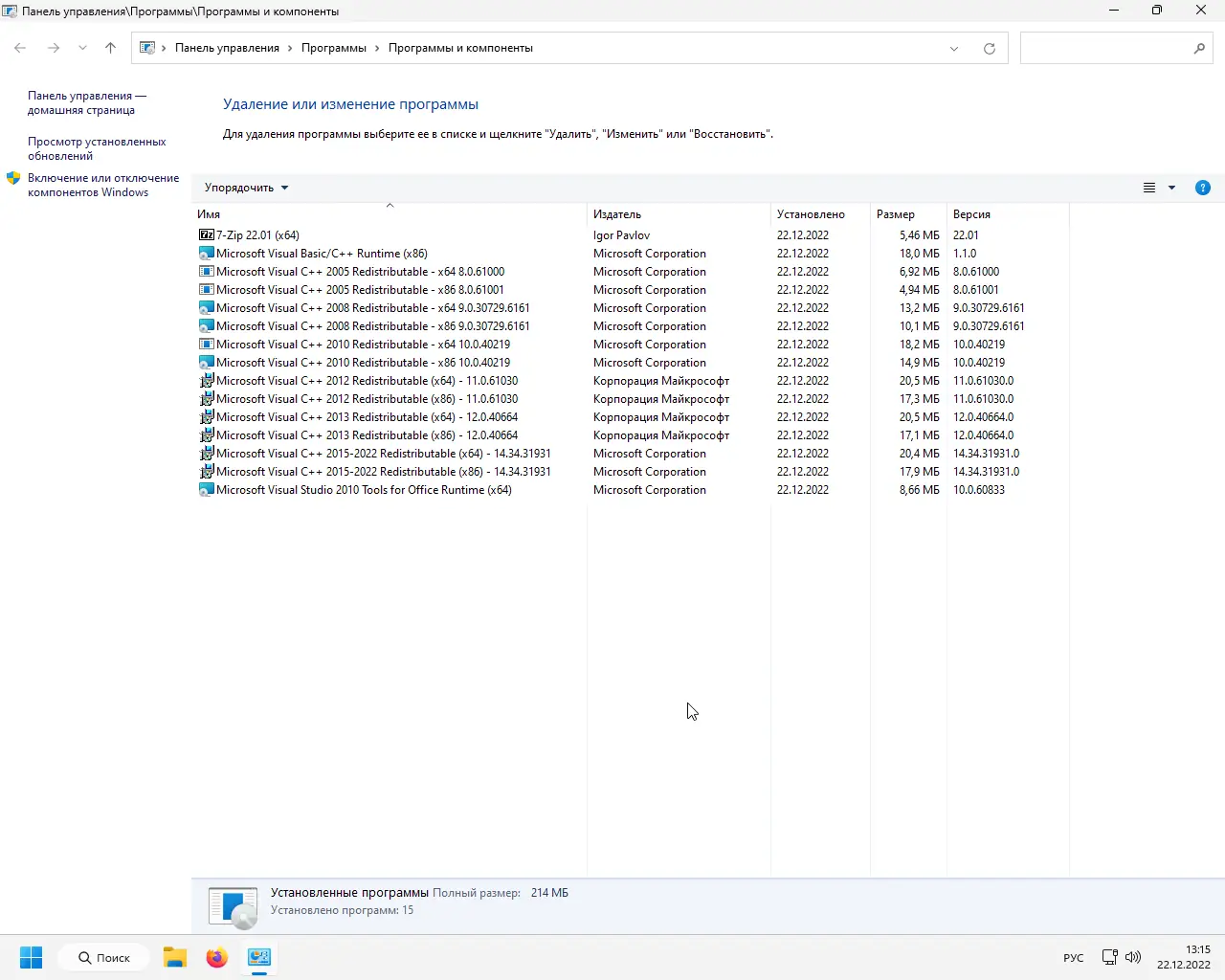
Task: Click the 8,66 МБ size cell
Action: pyautogui.click(x=919, y=490)
